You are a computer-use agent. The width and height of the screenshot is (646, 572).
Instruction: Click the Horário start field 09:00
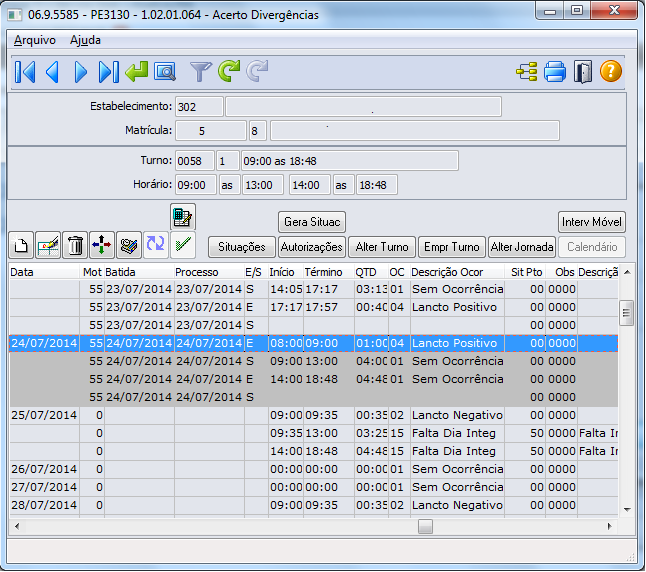[196, 185]
